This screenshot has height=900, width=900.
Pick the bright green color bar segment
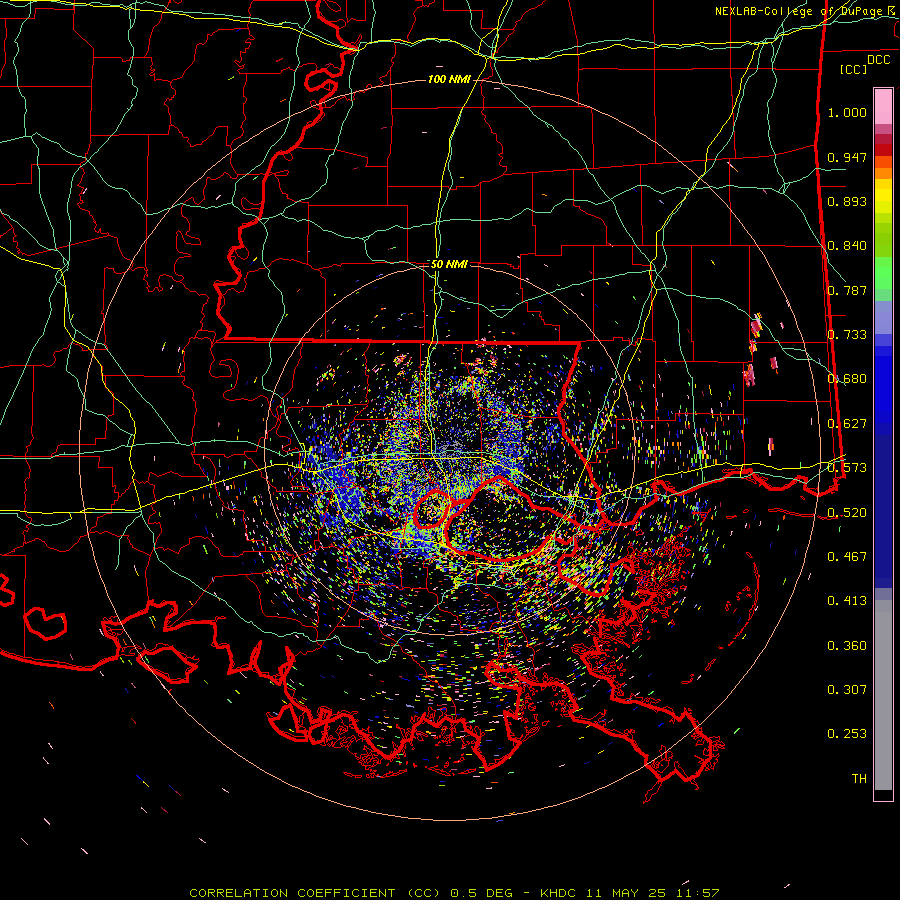pyautogui.click(x=883, y=273)
